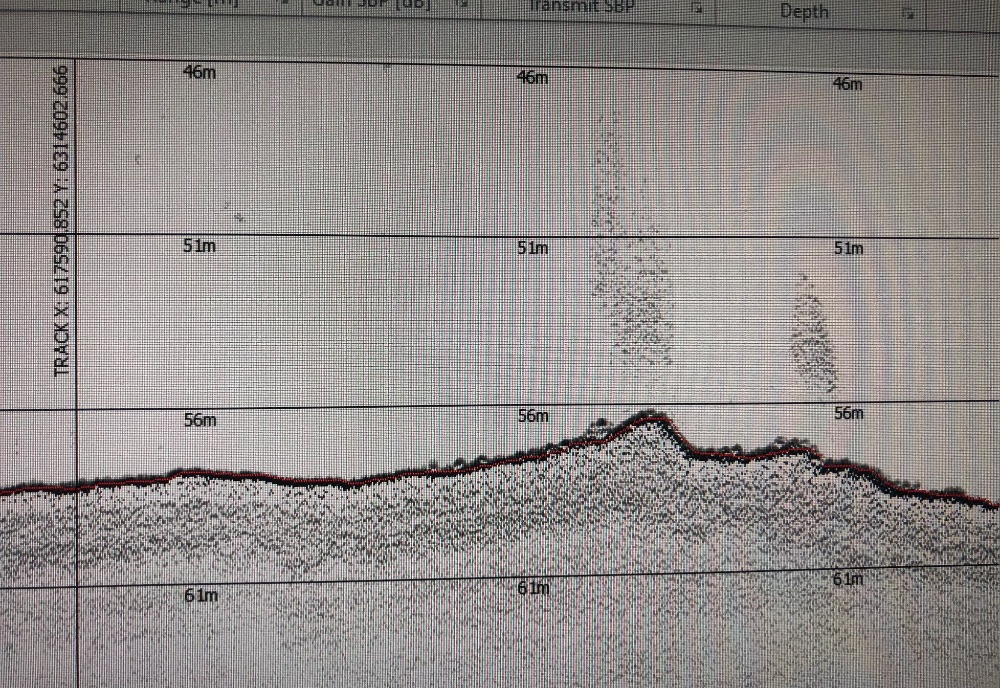
Task: Click the center 46m depth marker
Action: click(533, 78)
